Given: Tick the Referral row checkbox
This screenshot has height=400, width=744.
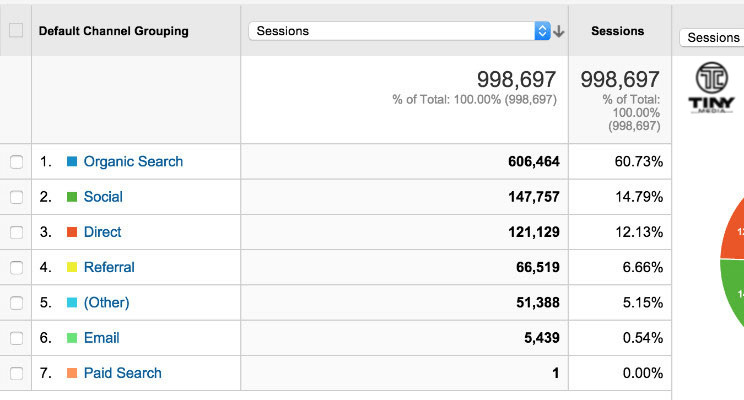Looking at the screenshot, I should [x=15, y=268].
